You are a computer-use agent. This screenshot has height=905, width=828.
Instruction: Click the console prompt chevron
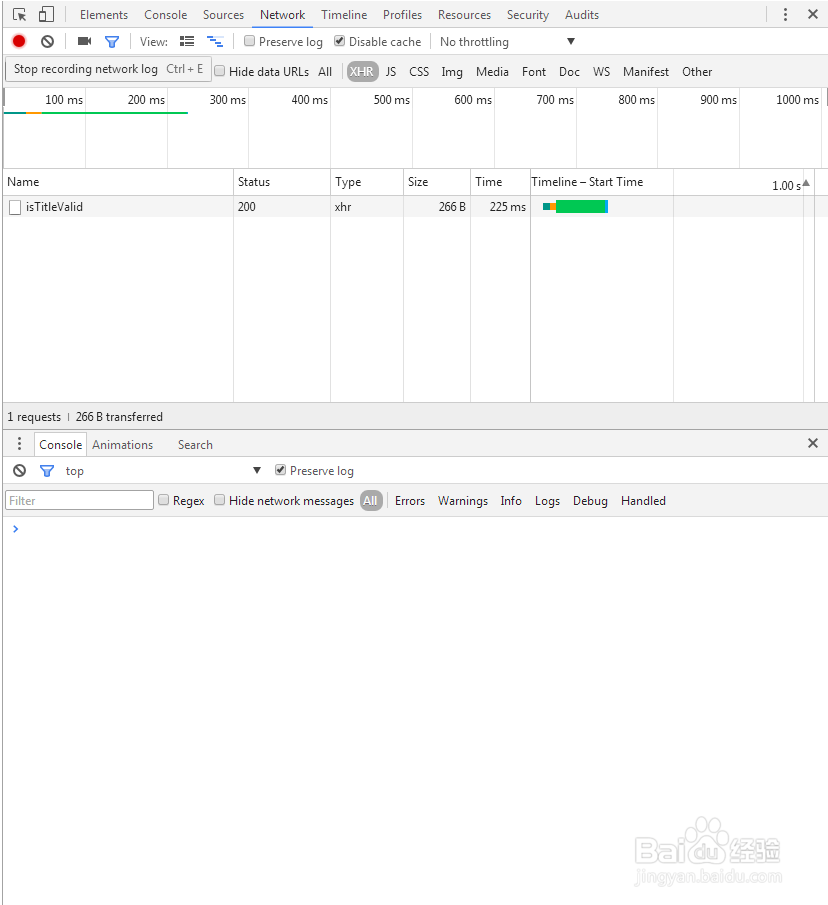[x=16, y=529]
